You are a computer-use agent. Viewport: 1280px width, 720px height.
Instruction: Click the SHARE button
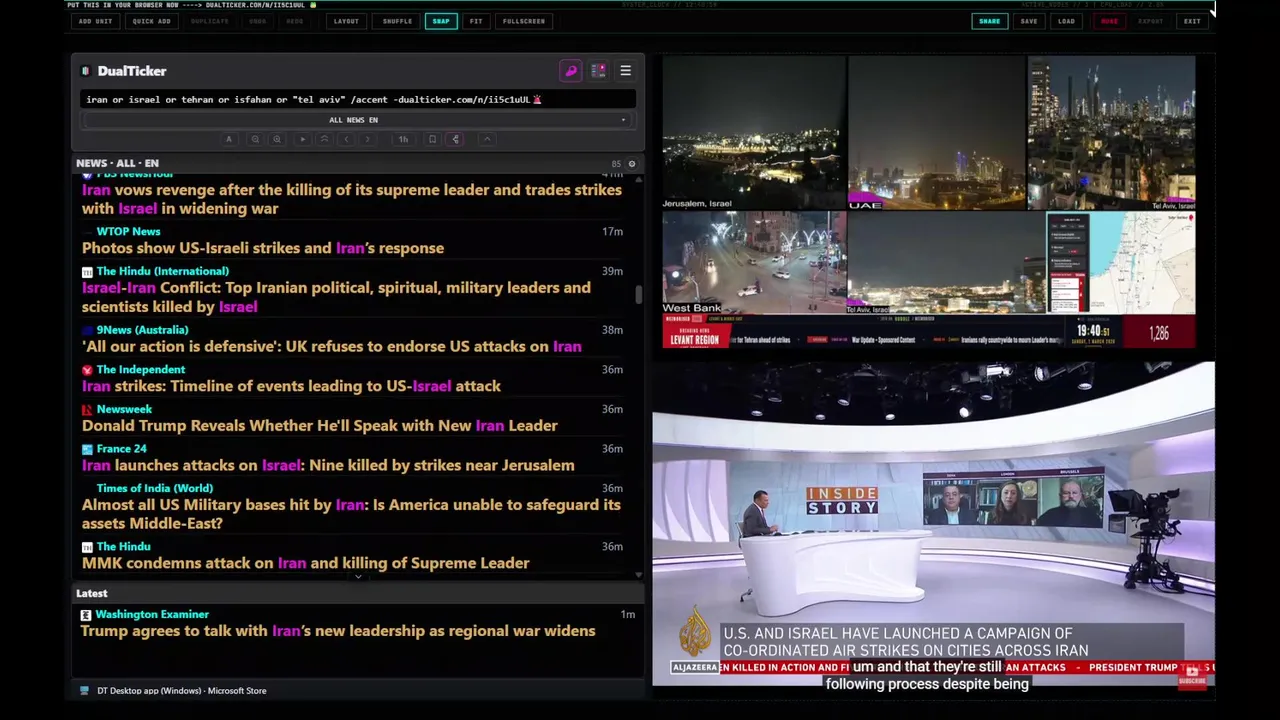(x=989, y=21)
